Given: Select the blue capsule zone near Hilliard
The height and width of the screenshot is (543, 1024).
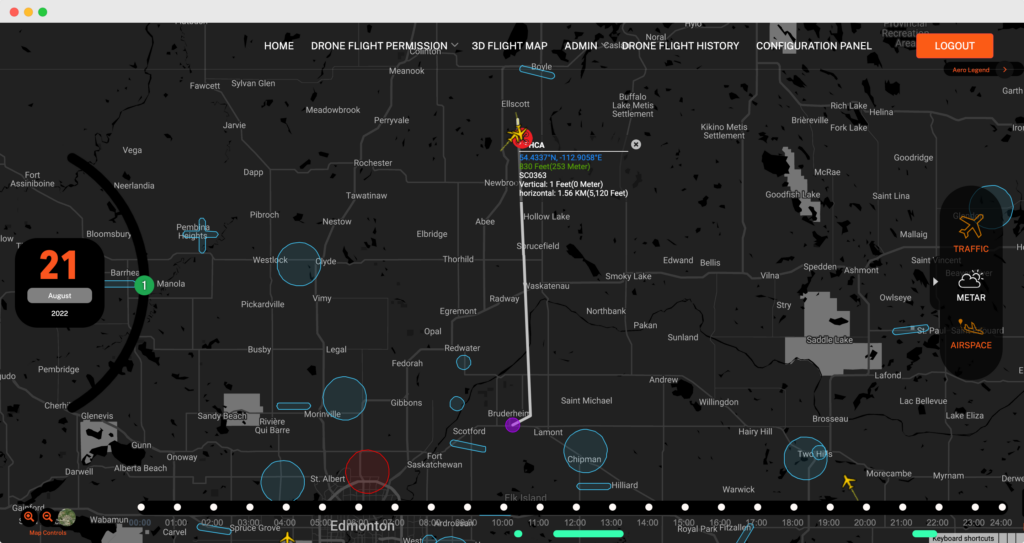Looking at the screenshot, I should [x=594, y=486].
